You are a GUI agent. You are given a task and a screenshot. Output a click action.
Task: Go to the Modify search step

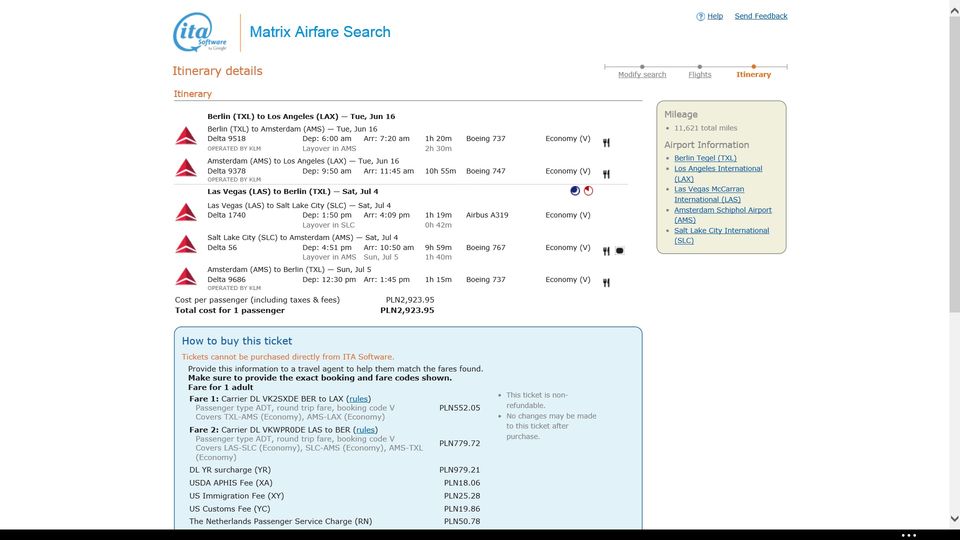642,75
